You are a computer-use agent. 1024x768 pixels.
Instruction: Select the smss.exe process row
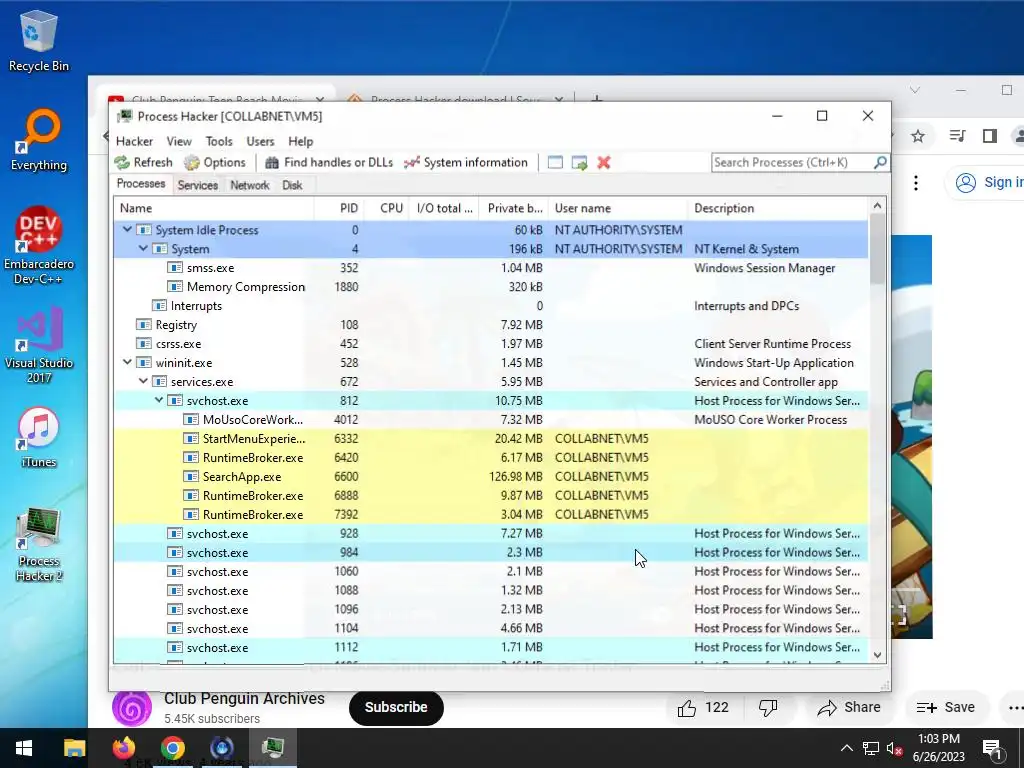(x=491, y=268)
